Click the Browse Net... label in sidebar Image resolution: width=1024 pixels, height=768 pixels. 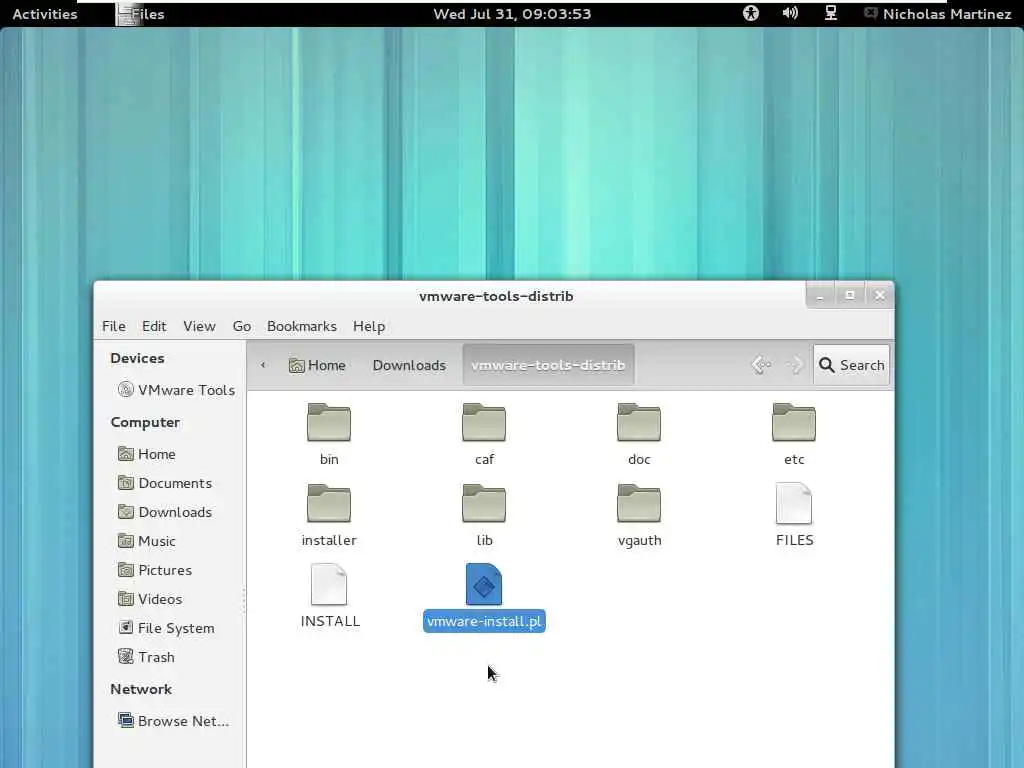click(x=183, y=721)
